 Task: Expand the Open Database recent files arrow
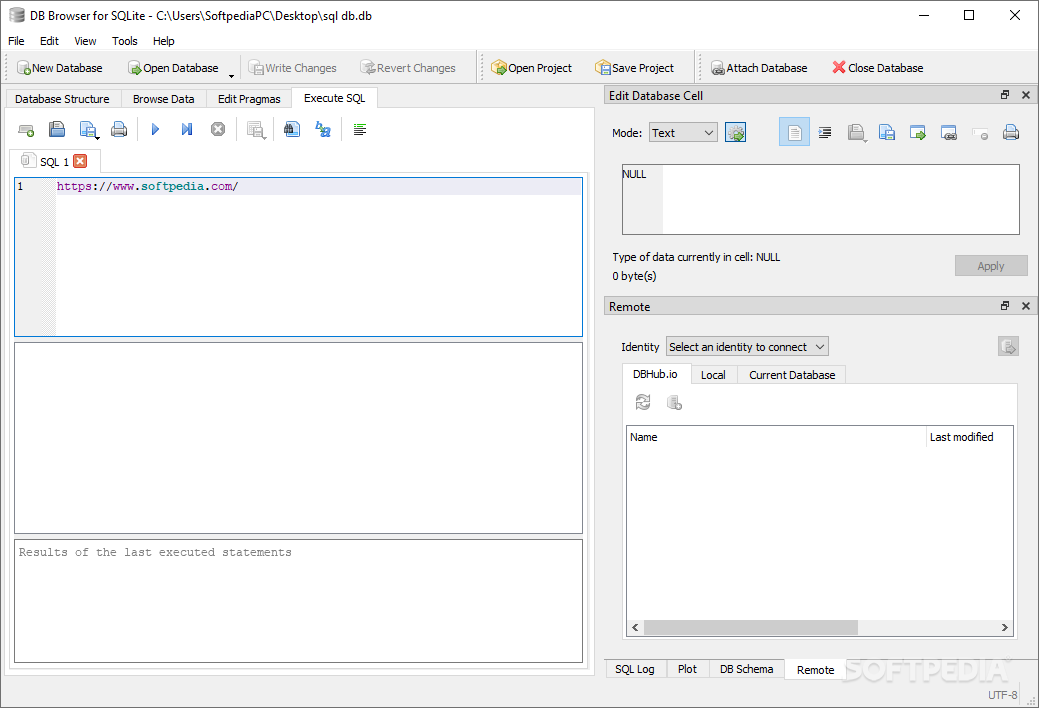pos(231,75)
